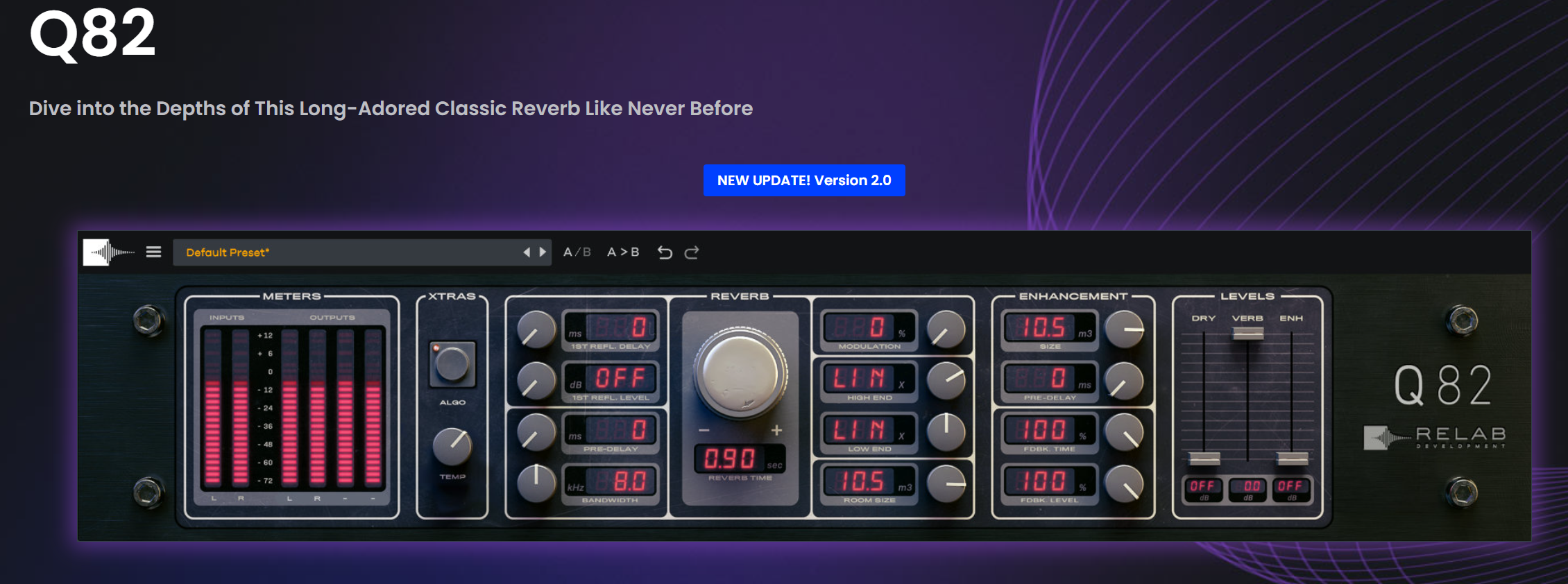Viewport: 1568px width, 584px height.
Task: Click the DRY level OFF dB readout
Action: point(1204,488)
